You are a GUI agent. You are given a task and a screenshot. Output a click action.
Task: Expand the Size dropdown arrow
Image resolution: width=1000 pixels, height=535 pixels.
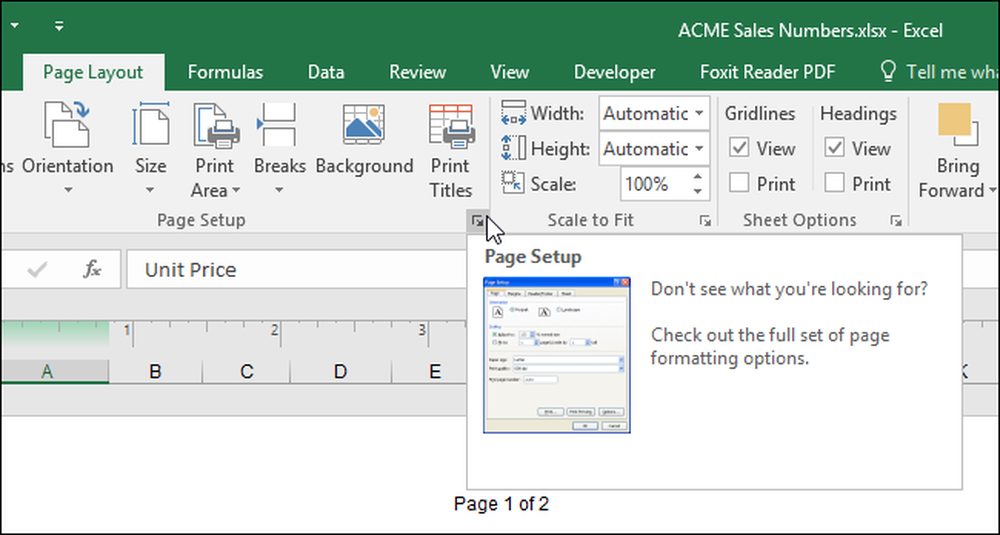[150, 190]
